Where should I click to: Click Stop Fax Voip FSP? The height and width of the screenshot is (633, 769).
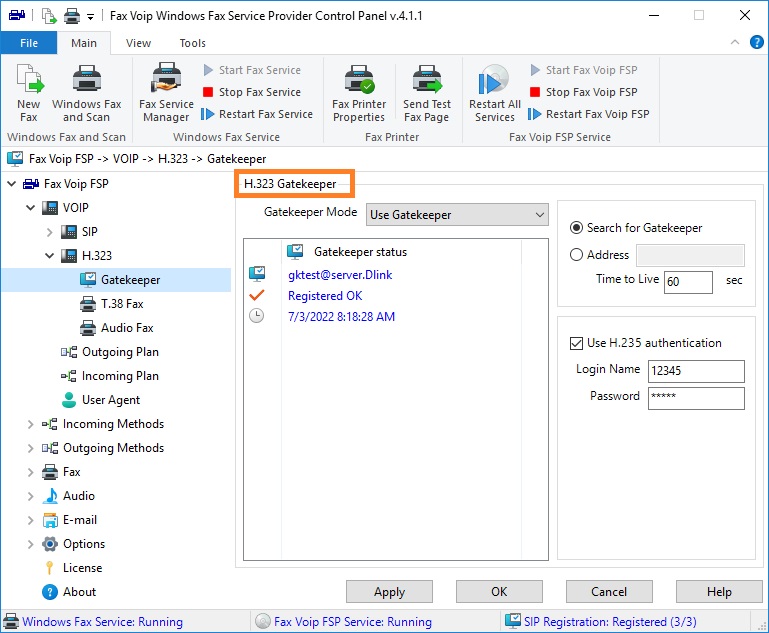tap(584, 92)
